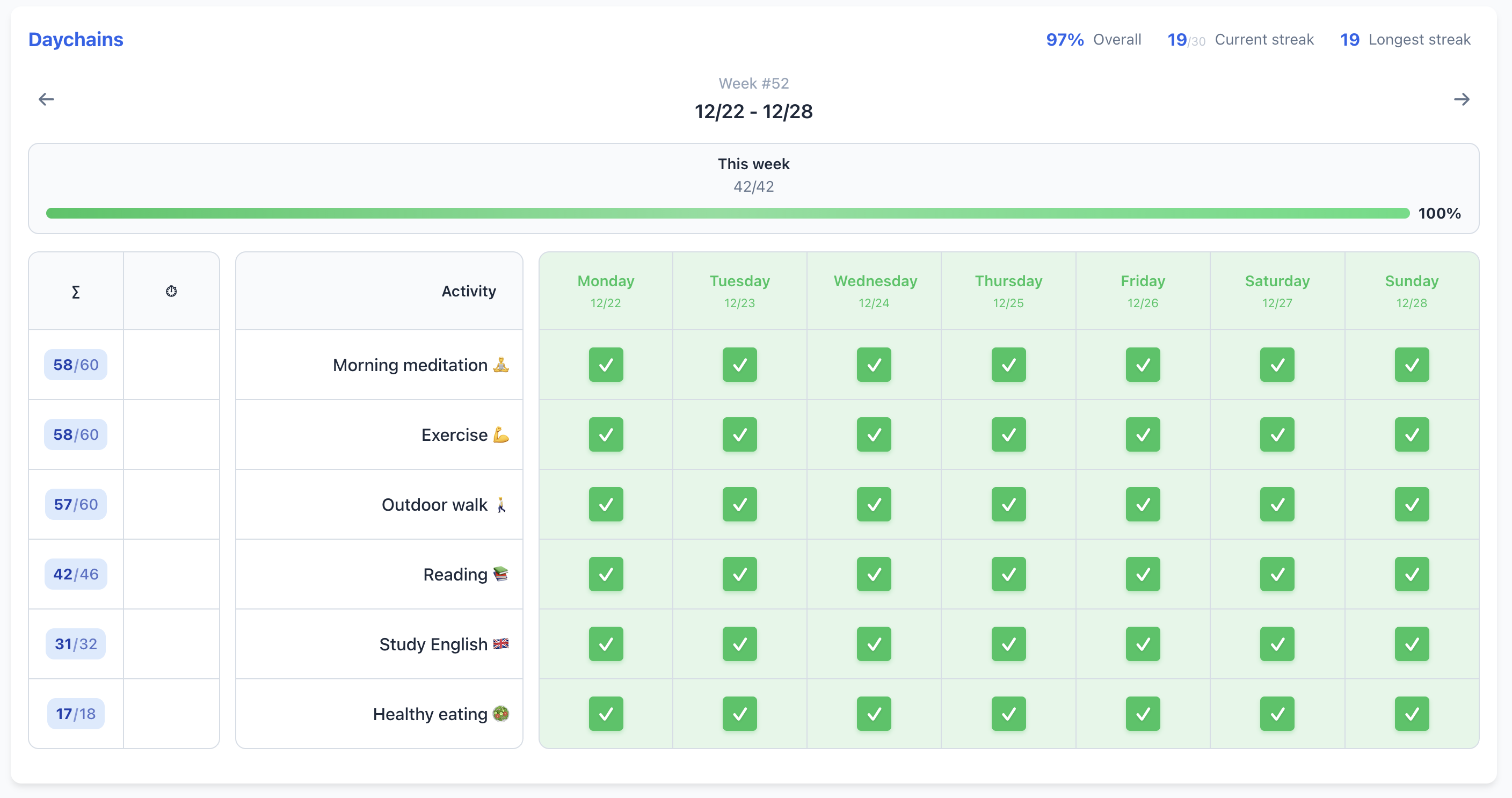
Task: Click the clock column header icon
Action: [171, 291]
